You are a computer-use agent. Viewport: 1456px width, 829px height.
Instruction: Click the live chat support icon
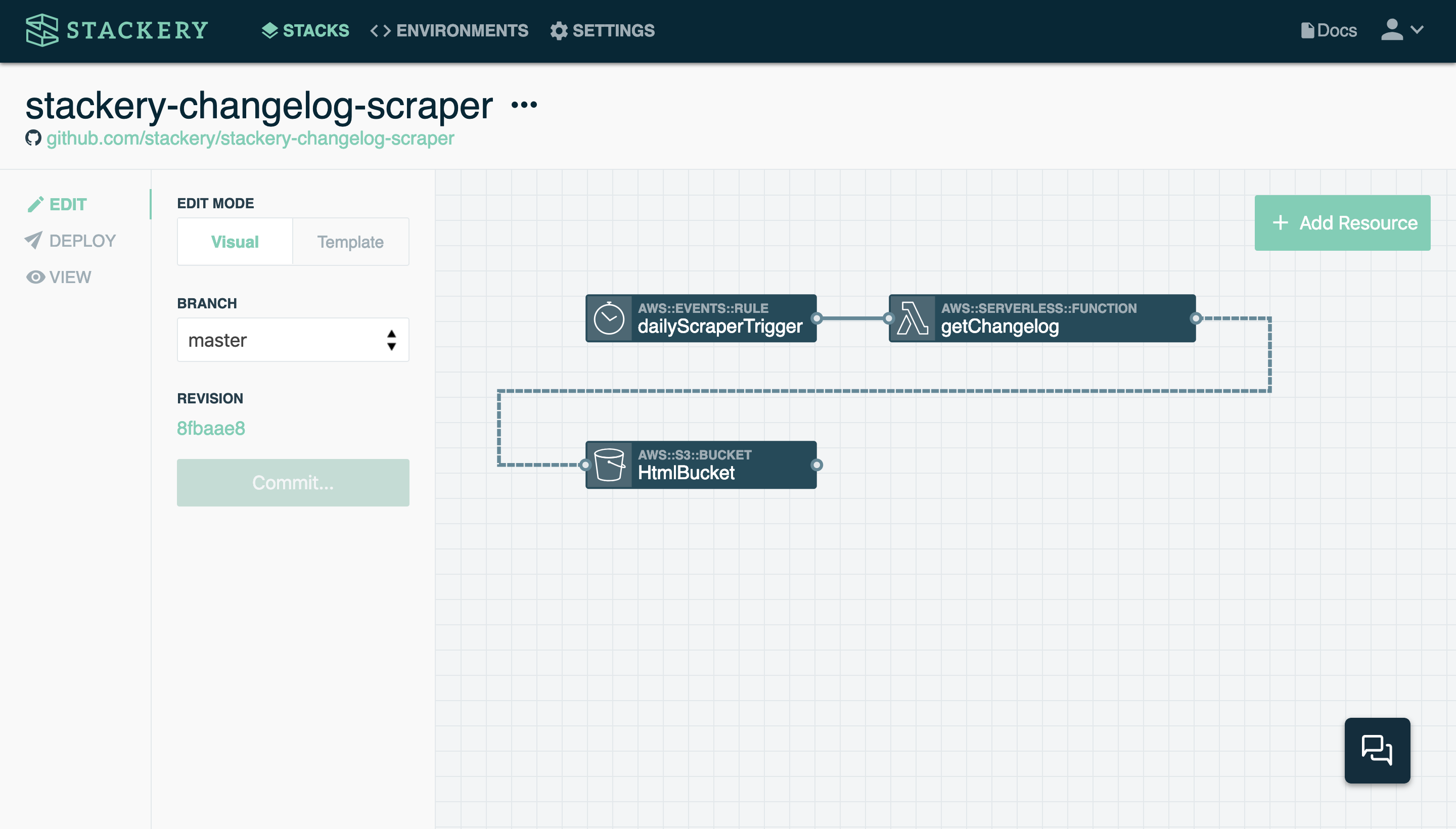pos(1377,750)
